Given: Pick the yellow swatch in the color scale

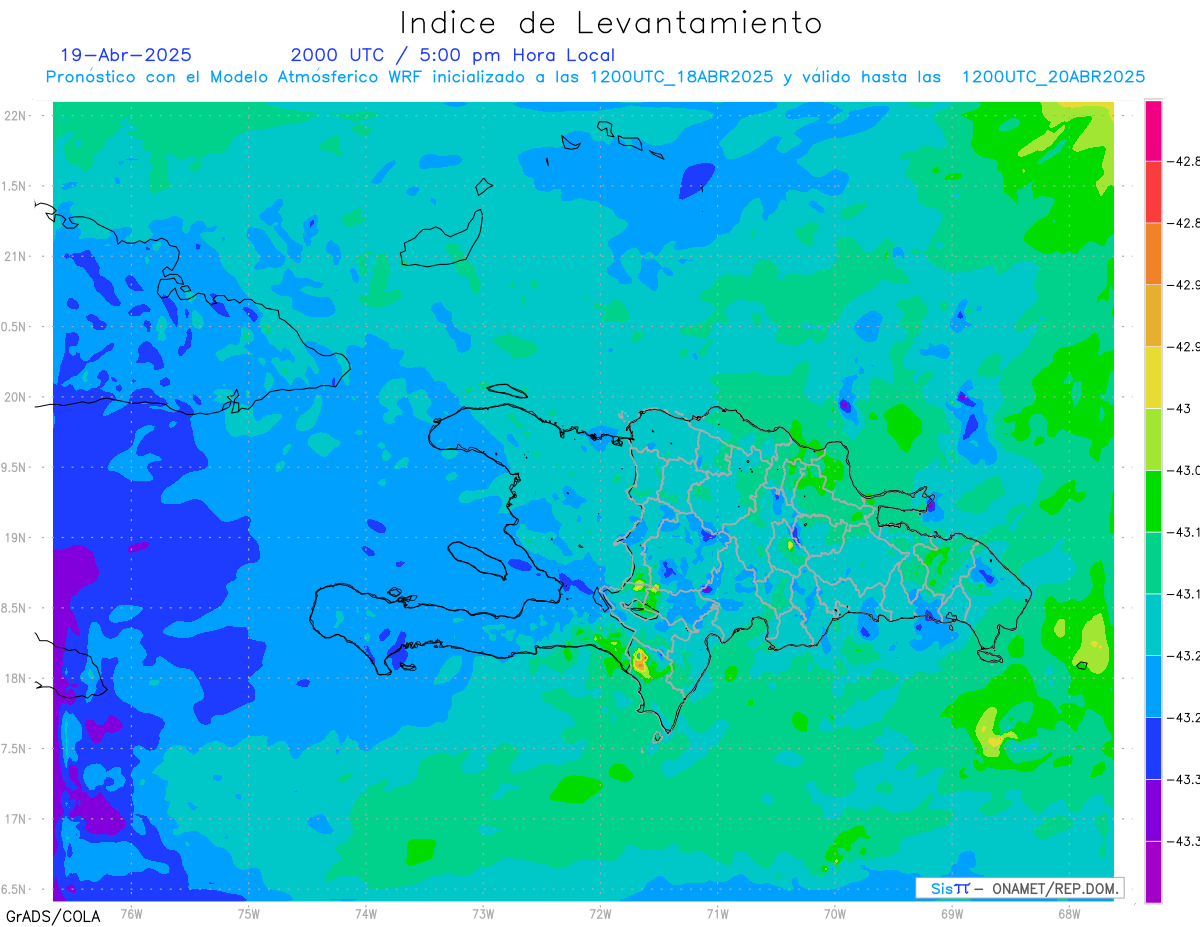Looking at the screenshot, I should (1153, 377).
